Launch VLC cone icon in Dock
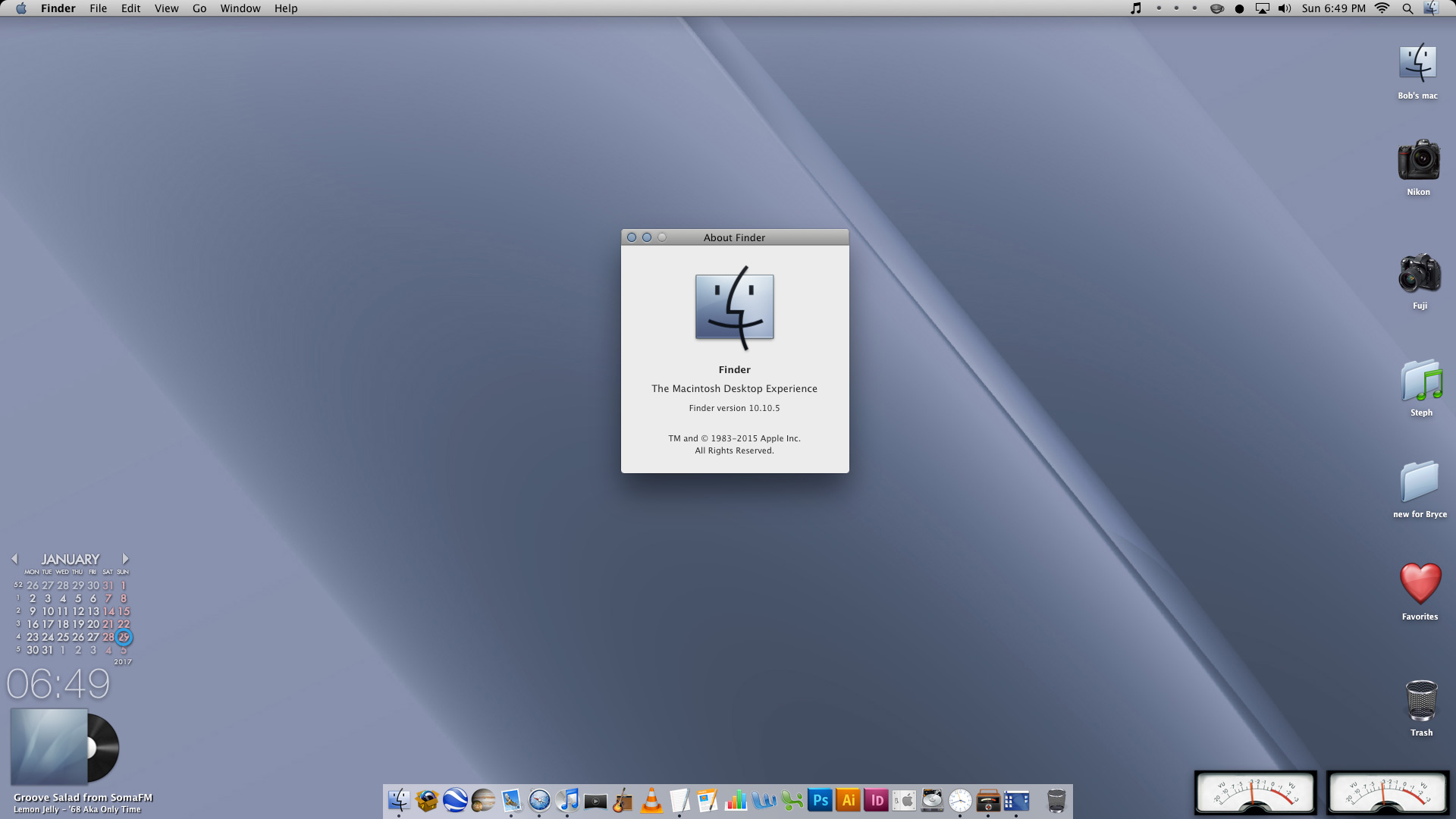Screen dimensions: 1456x819 (x=651, y=800)
